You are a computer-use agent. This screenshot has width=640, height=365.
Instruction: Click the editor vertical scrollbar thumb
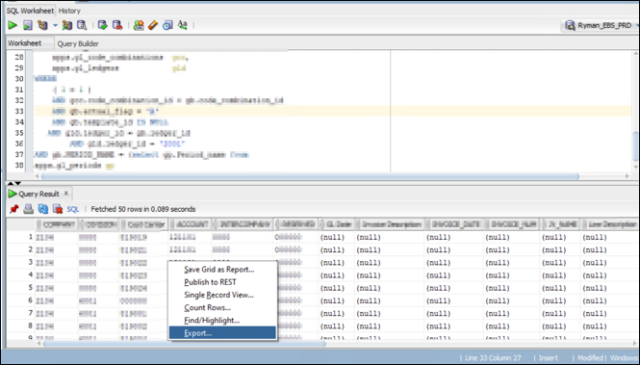[636, 146]
